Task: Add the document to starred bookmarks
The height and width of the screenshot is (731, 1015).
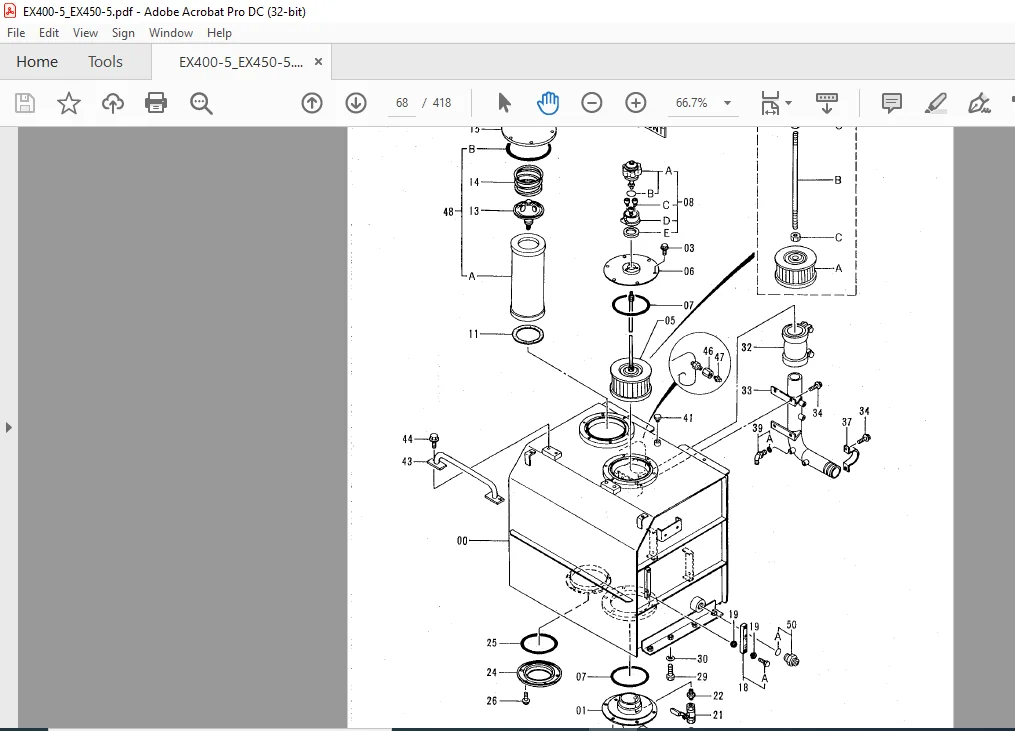Action: [69, 103]
